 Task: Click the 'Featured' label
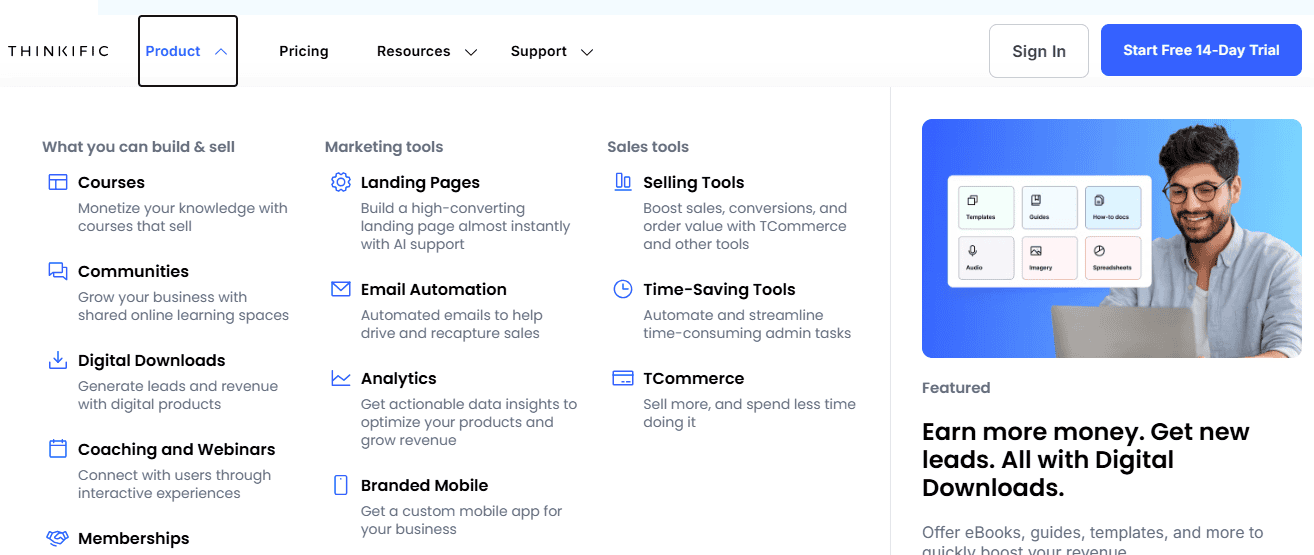[956, 388]
